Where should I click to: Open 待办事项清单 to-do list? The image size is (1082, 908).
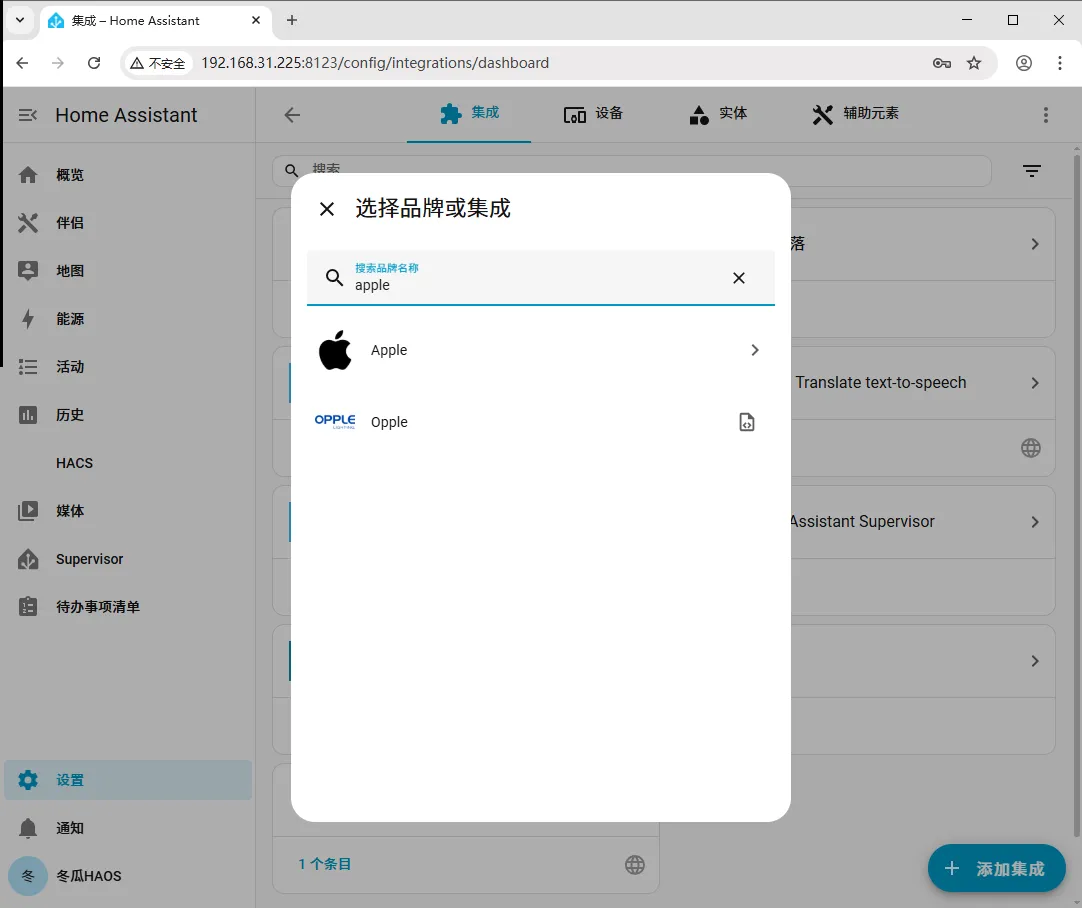128,607
